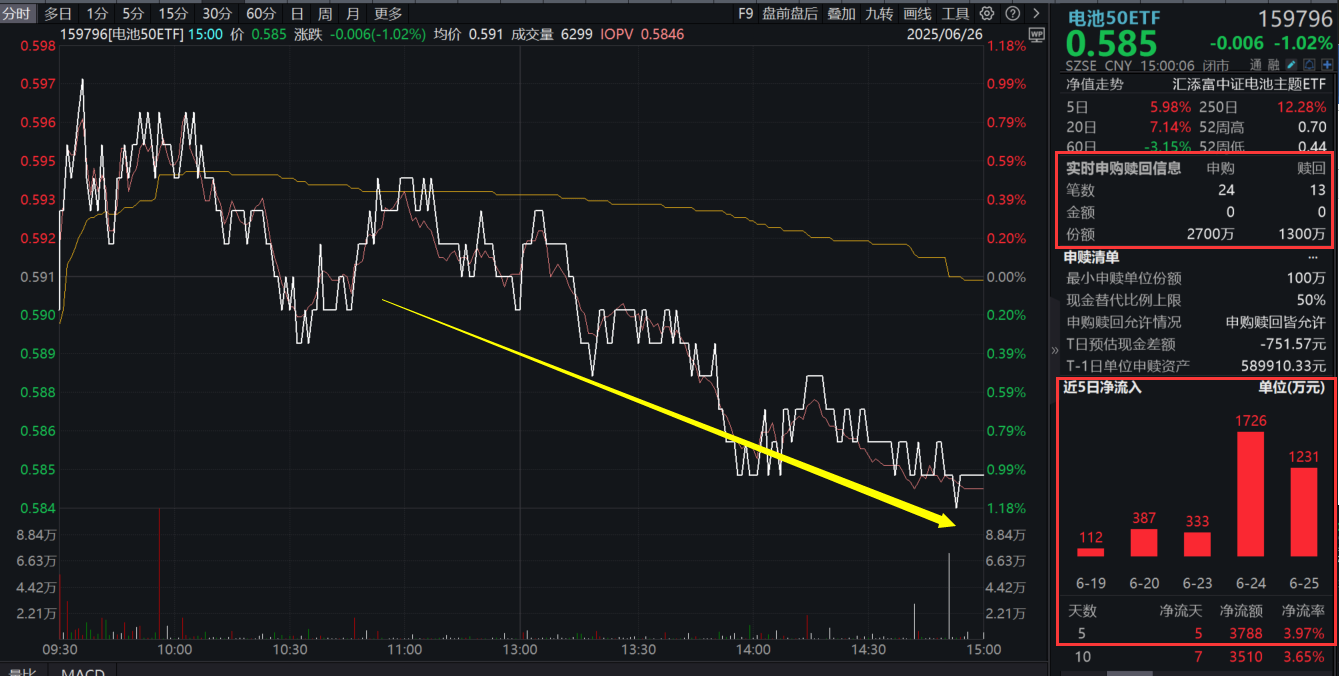Viewport: 1339px width, 676px height.
Task: Click the 申赎清单 header
Action: coord(1091,257)
